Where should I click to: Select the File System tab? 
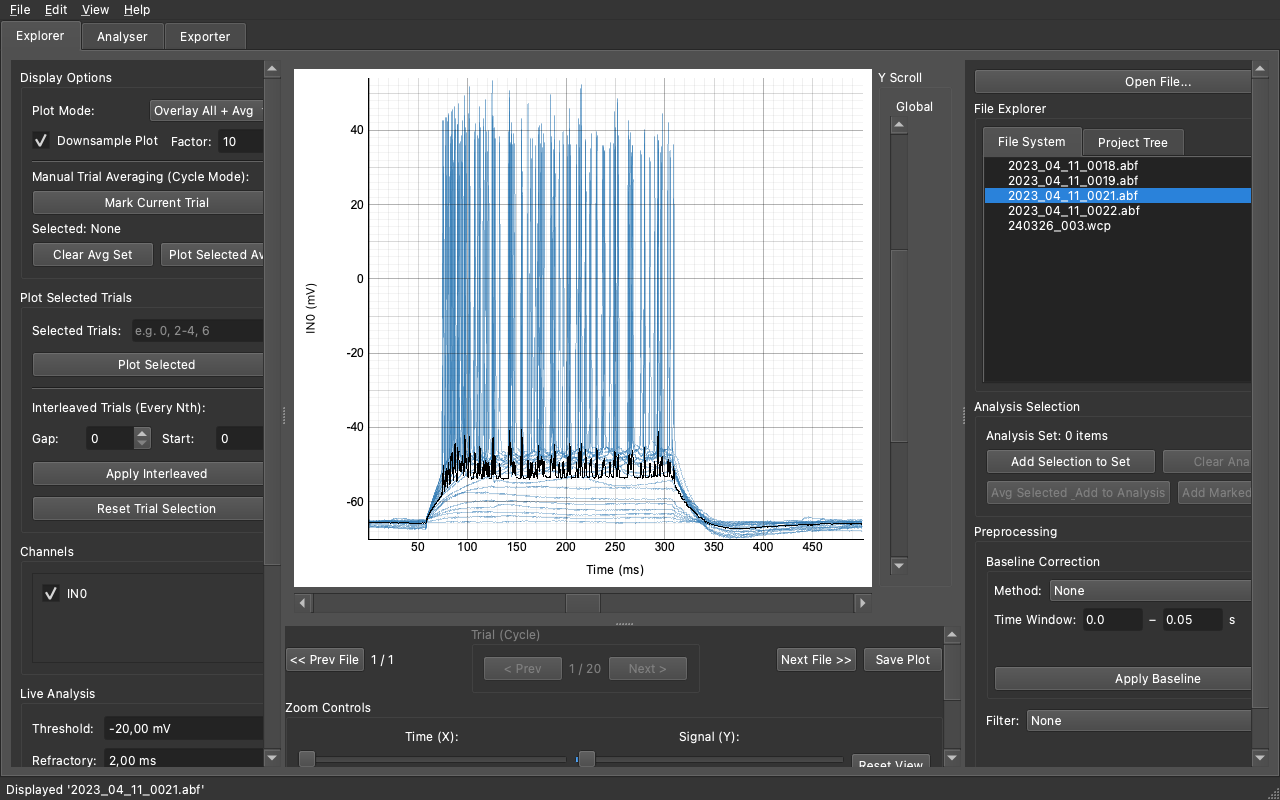1031,141
